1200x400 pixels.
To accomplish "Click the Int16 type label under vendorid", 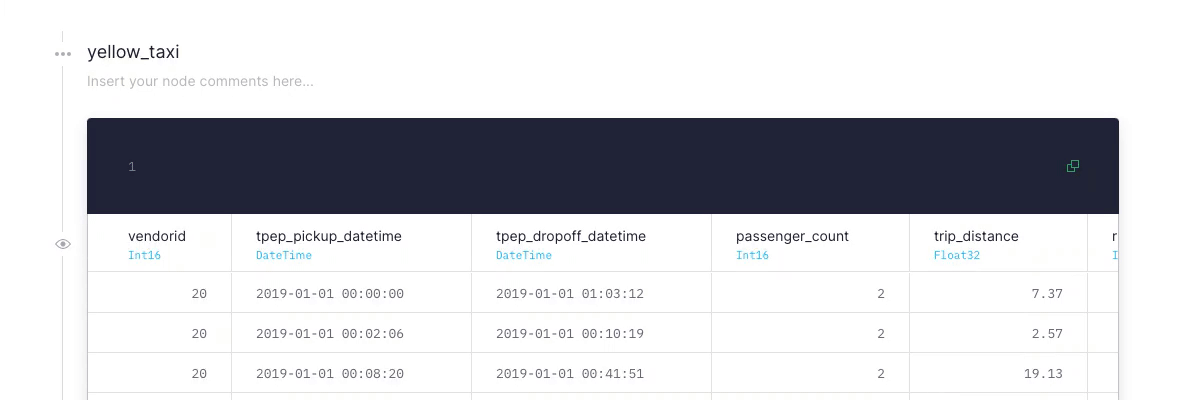I will [x=144, y=255].
